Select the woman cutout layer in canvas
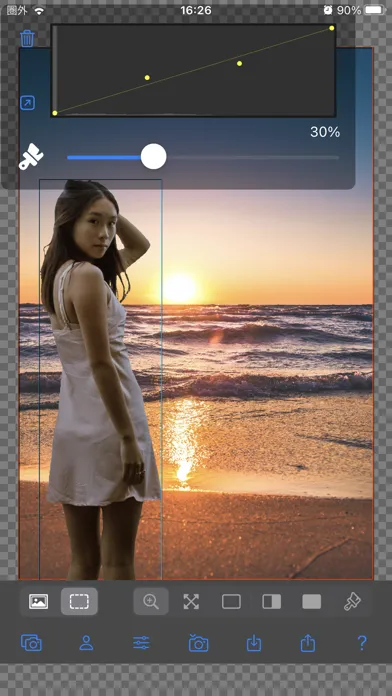This screenshot has height=696, width=392. 100,380
